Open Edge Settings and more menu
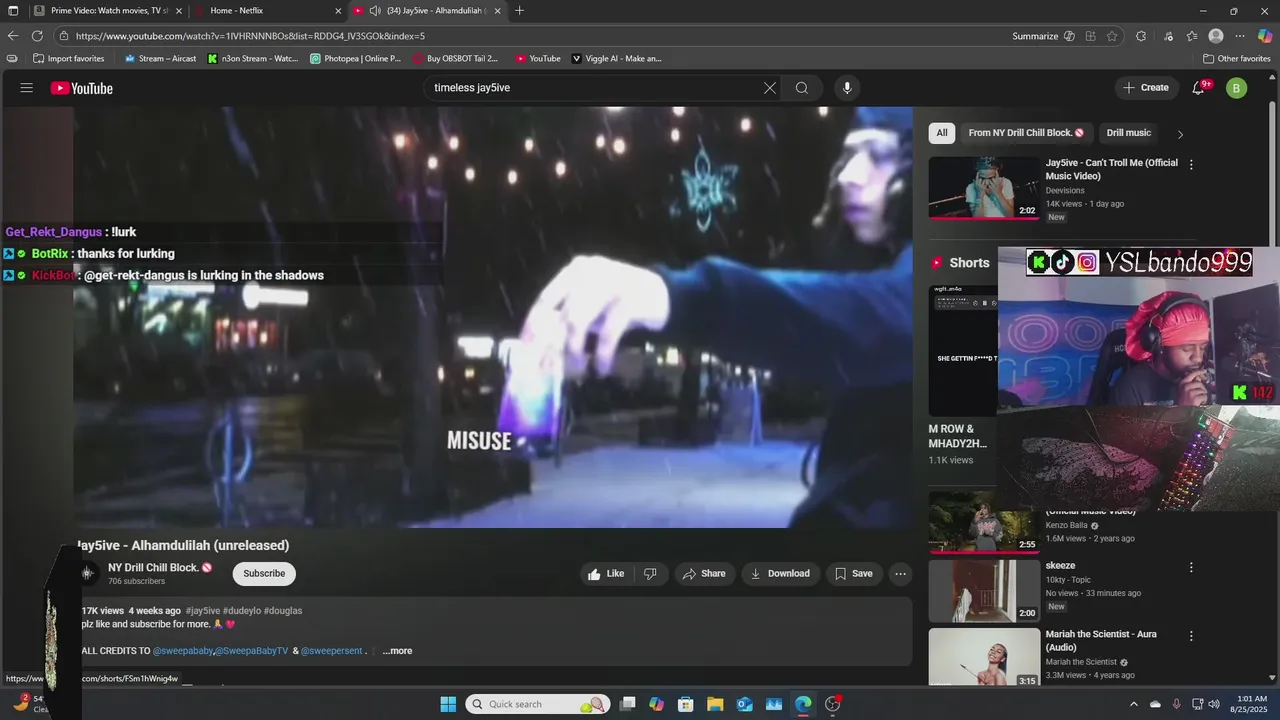Screen dimensions: 1280x720 (x=1240, y=36)
